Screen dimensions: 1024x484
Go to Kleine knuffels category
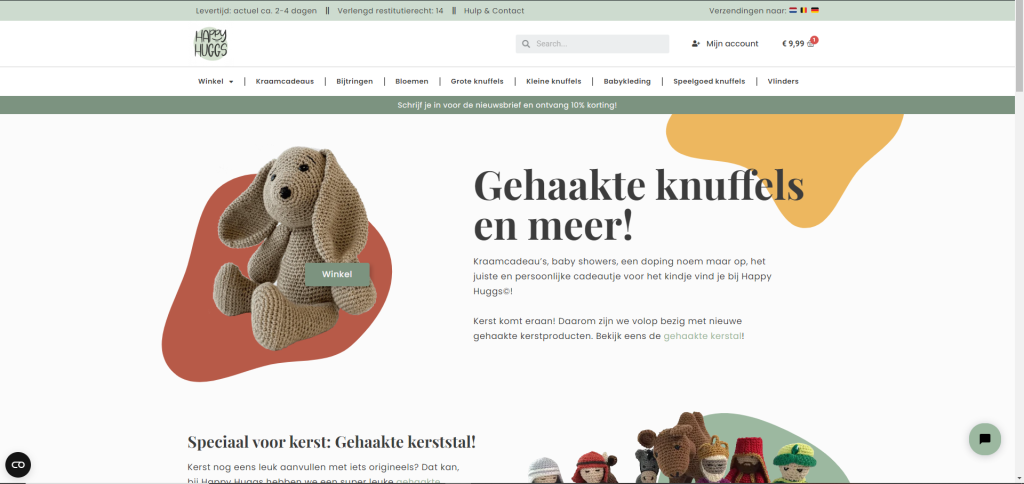click(553, 82)
